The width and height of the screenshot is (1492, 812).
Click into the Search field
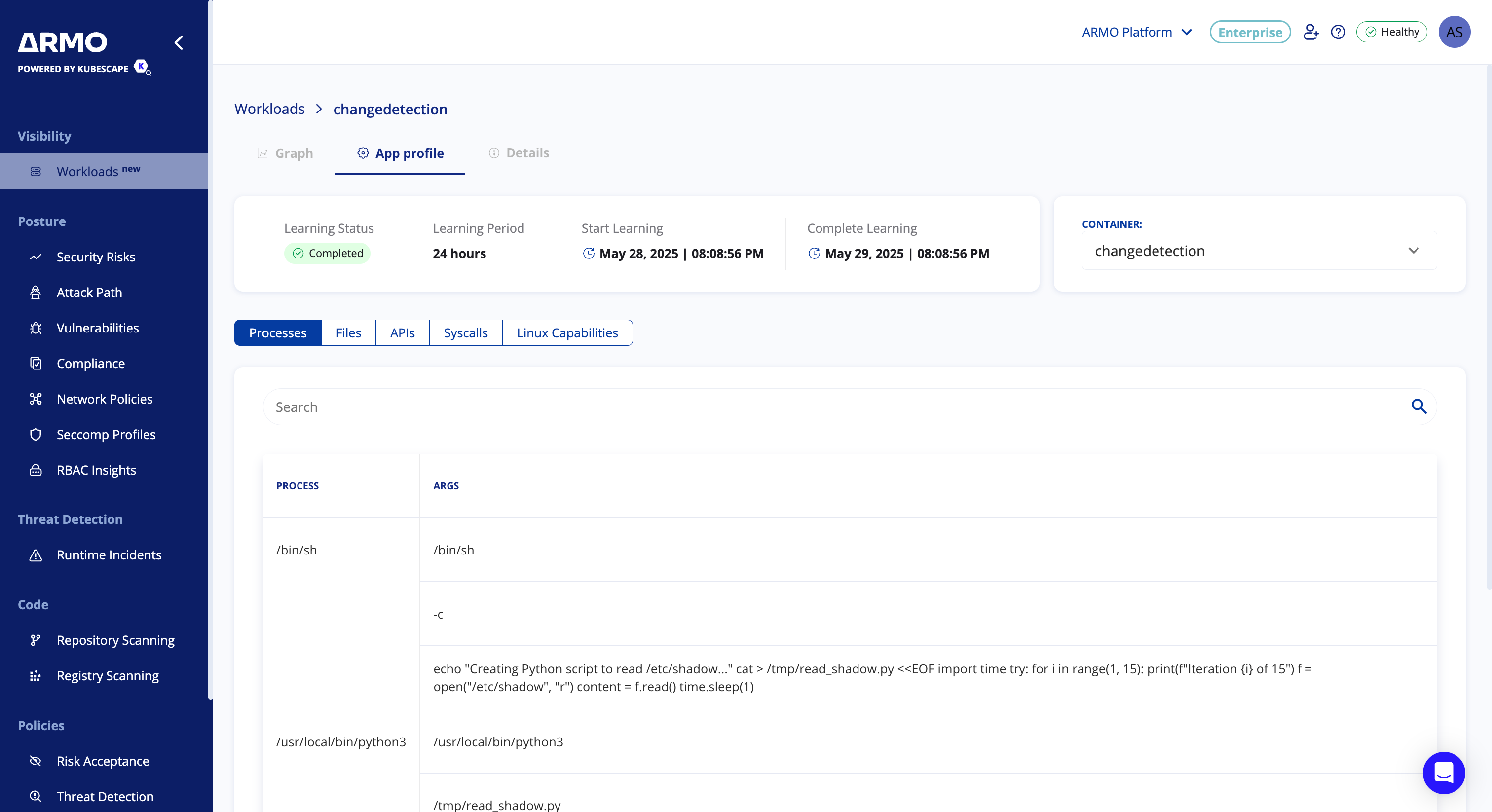[849, 406]
